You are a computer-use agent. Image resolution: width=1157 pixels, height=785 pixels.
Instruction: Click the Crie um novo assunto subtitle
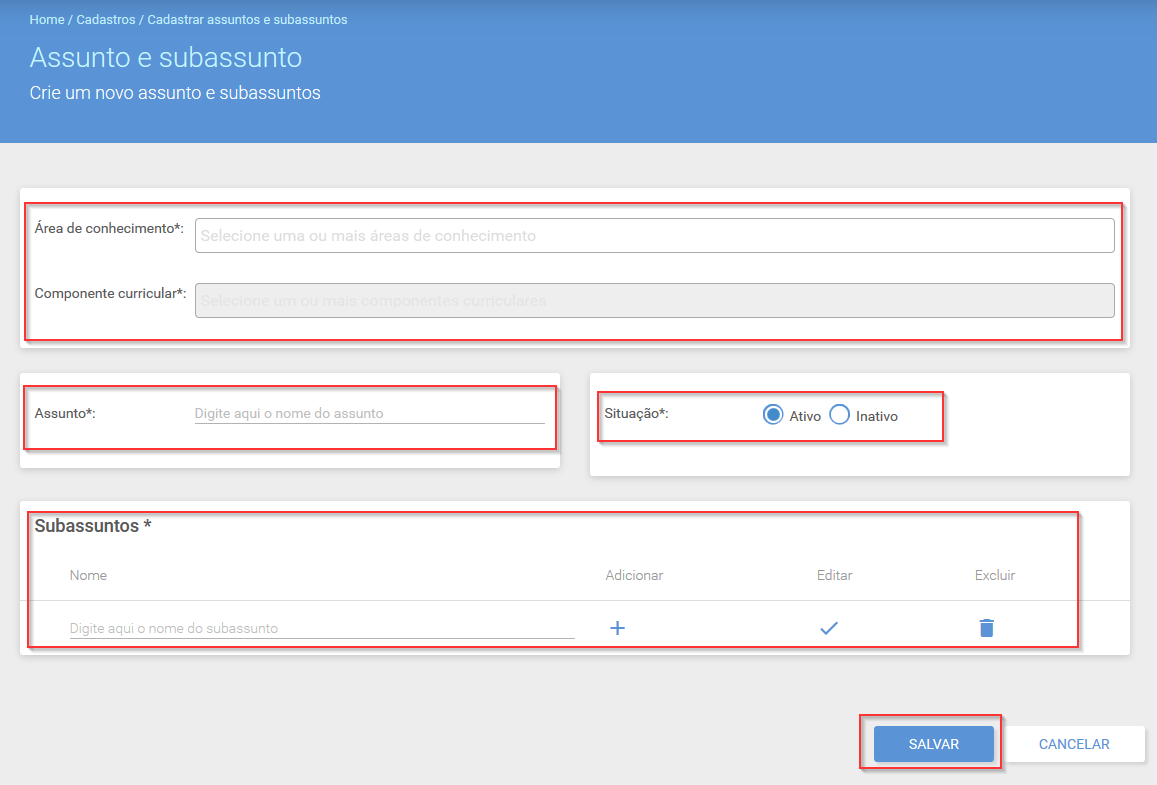[175, 93]
